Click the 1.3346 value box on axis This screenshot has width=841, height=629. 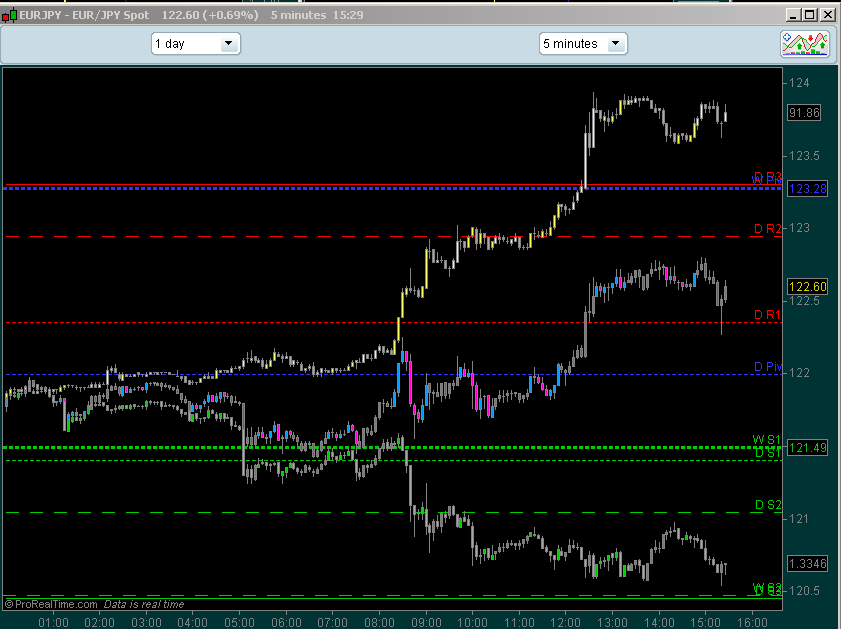[807, 564]
